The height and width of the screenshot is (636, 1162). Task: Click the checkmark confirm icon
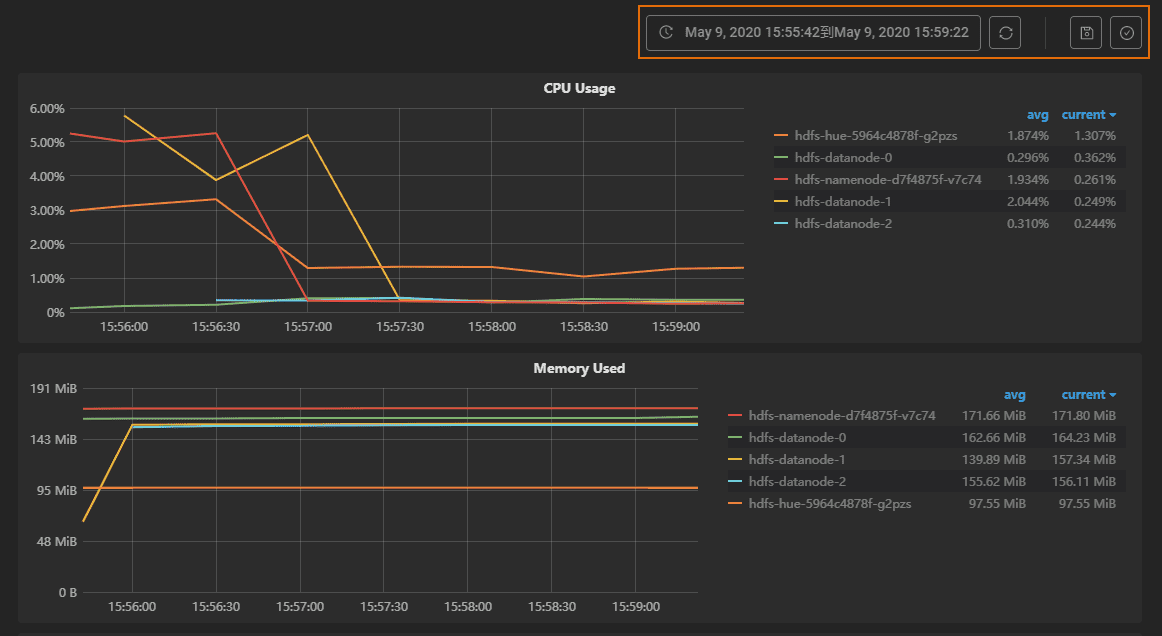click(x=1126, y=32)
